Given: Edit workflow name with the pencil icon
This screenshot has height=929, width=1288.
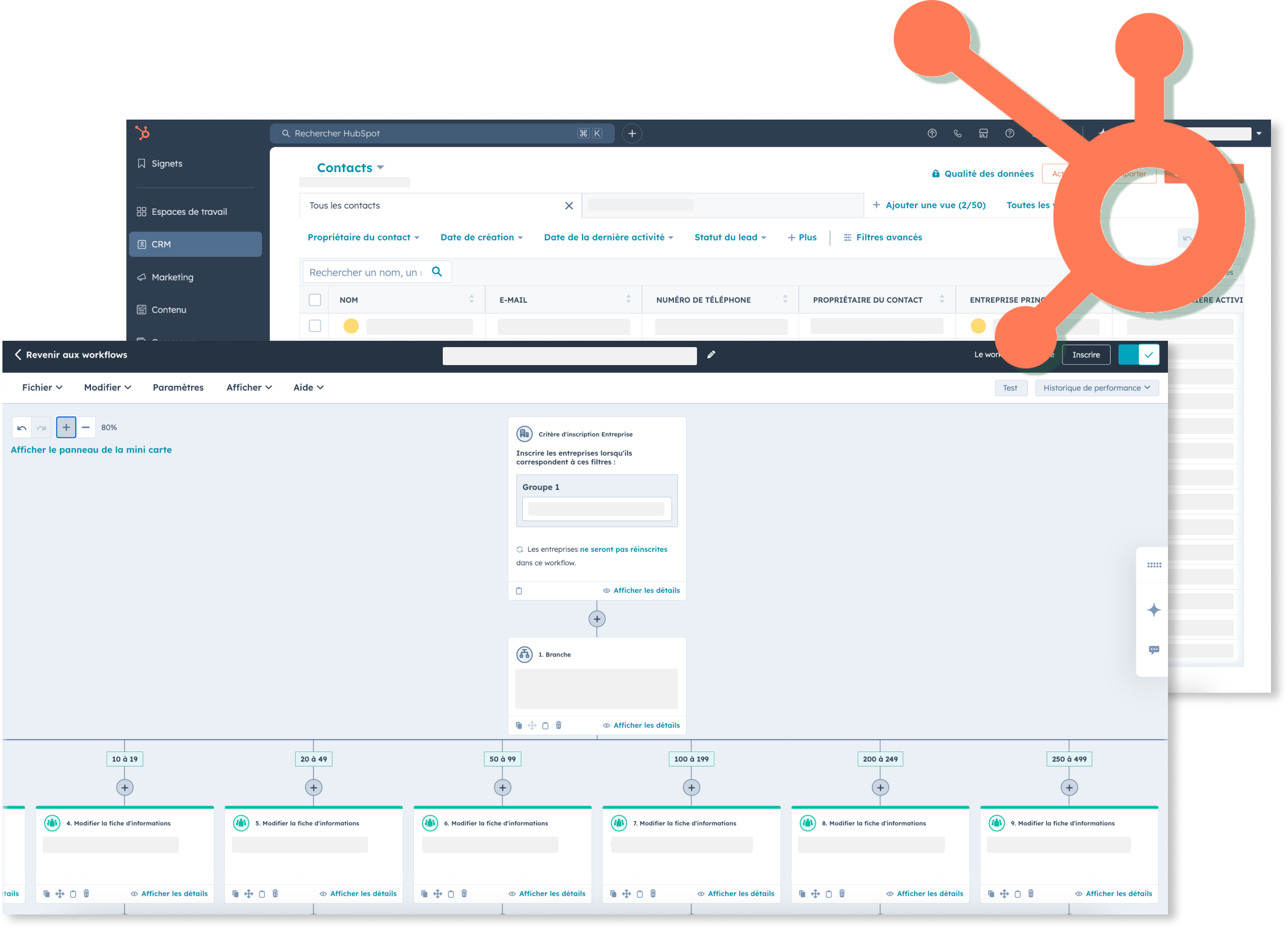Looking at the screenshot, I should tap(711, 355).
